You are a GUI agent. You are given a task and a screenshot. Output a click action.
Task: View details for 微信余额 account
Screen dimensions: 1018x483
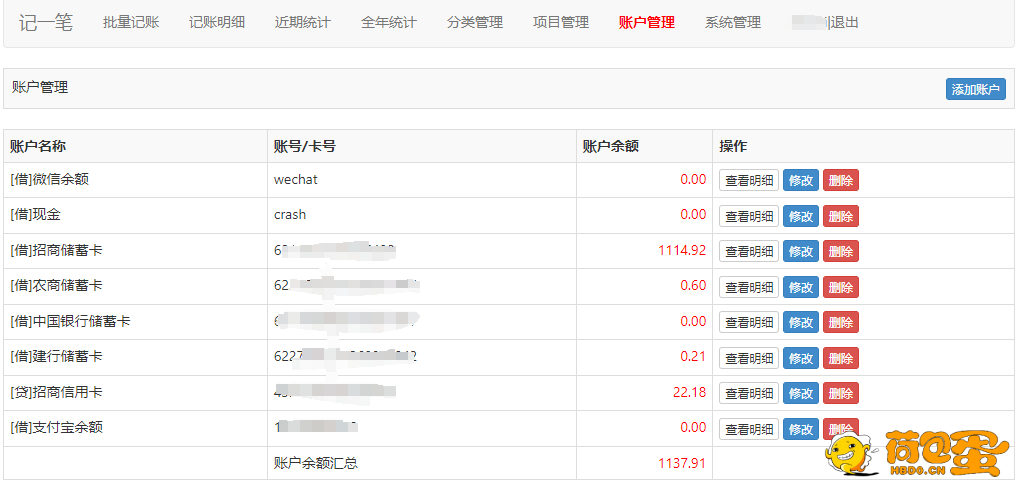(749, 180)
